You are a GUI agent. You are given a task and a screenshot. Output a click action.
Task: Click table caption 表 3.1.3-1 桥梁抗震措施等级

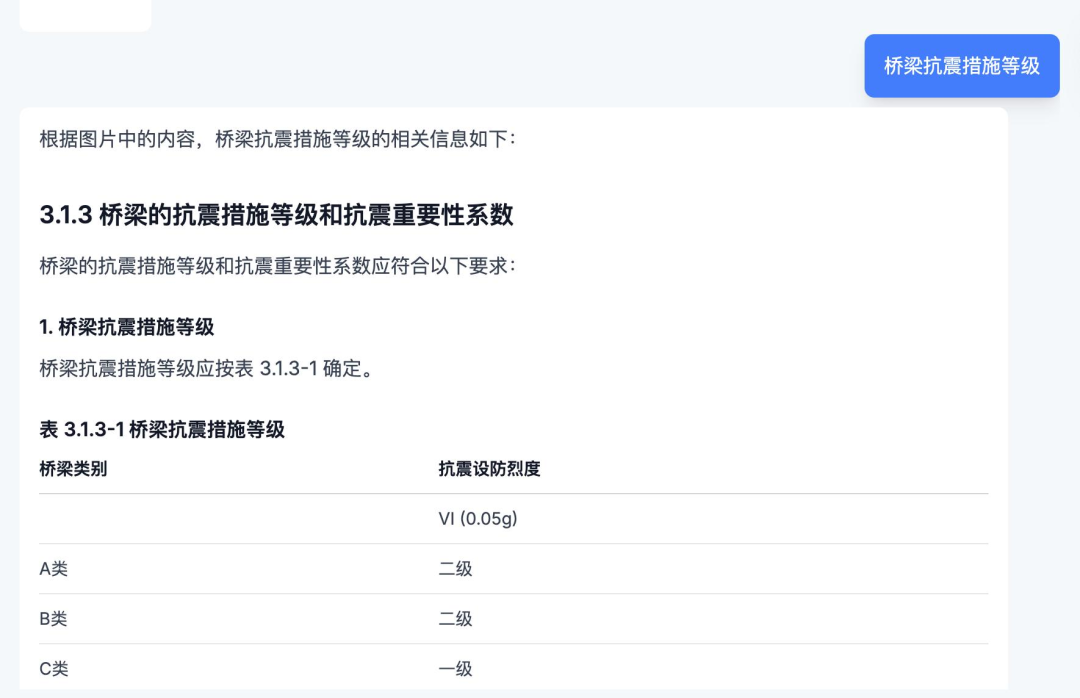click(162, 430)
